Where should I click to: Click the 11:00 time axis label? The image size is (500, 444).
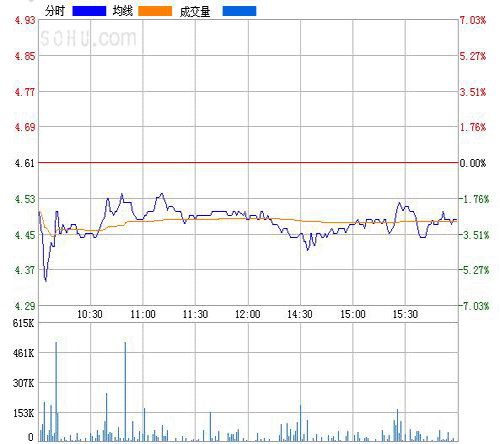pyautogui.click(x=143, y=314)
